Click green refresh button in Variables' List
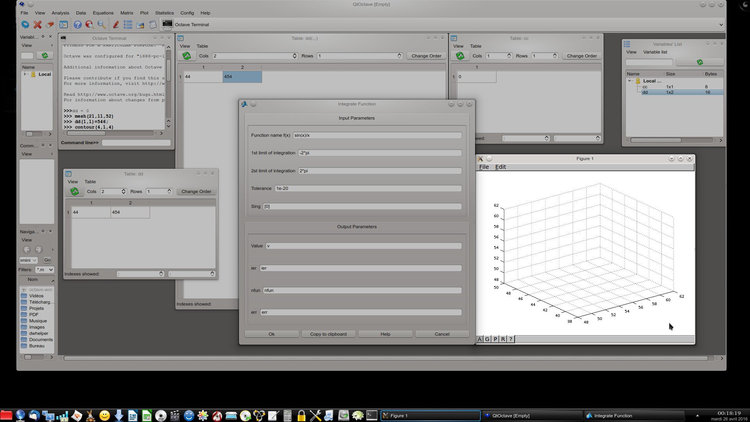The image size is (750, 422). pyautogui.click(x=699, y=62)
